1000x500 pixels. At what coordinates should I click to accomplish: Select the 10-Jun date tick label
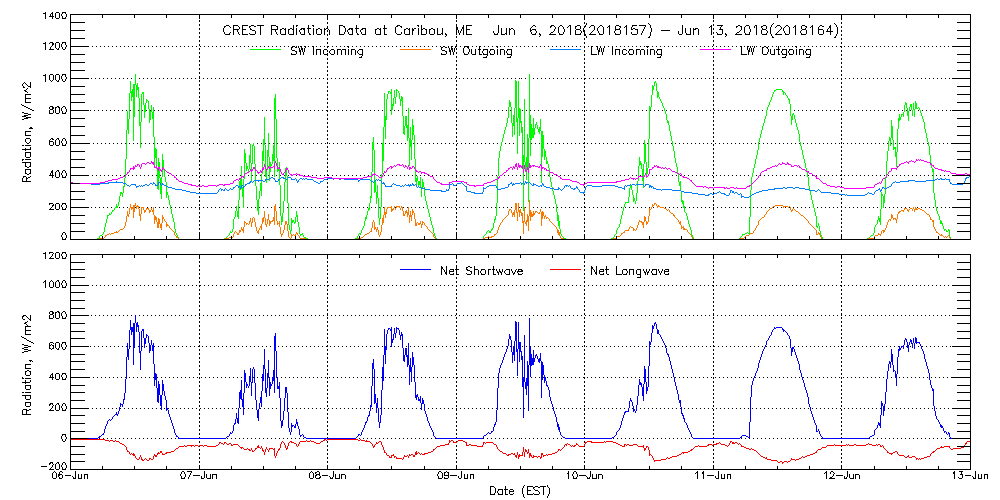click(x=584, y=476)
